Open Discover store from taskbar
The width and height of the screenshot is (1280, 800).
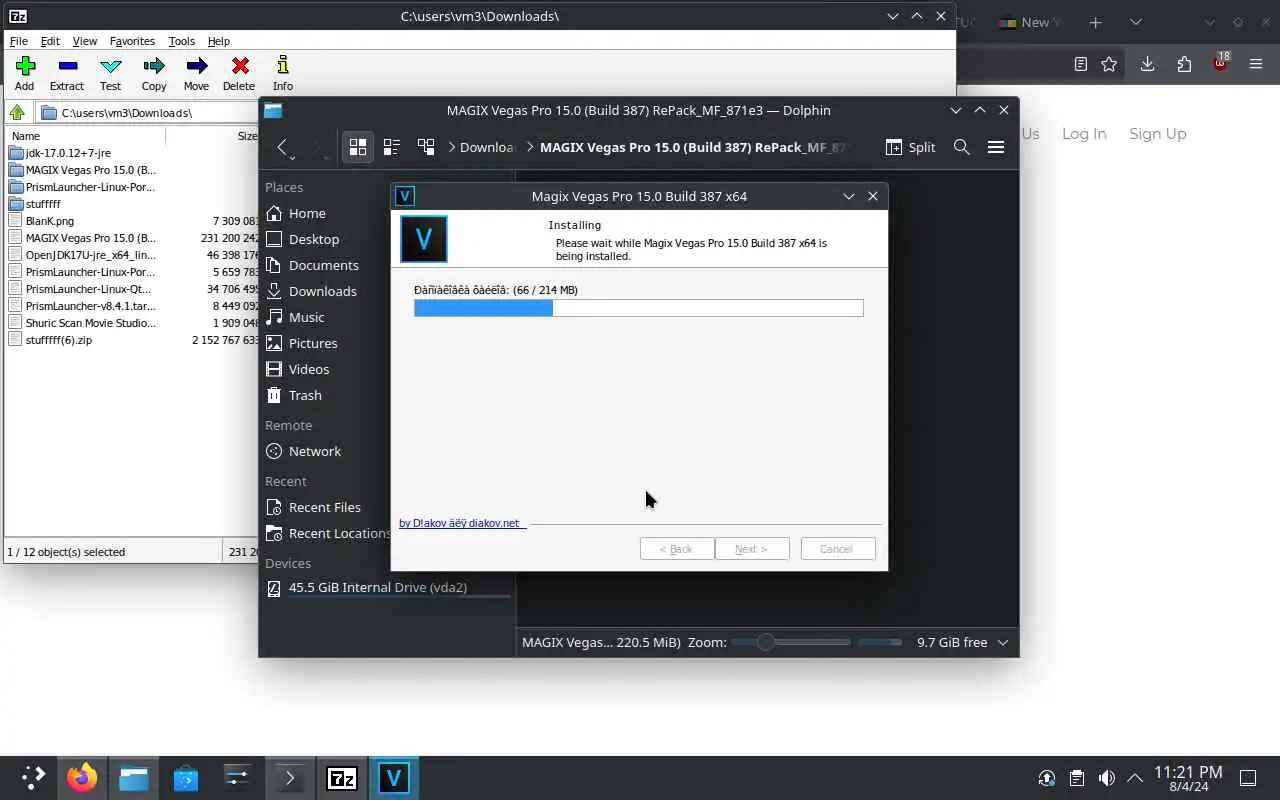click(186, 778)
